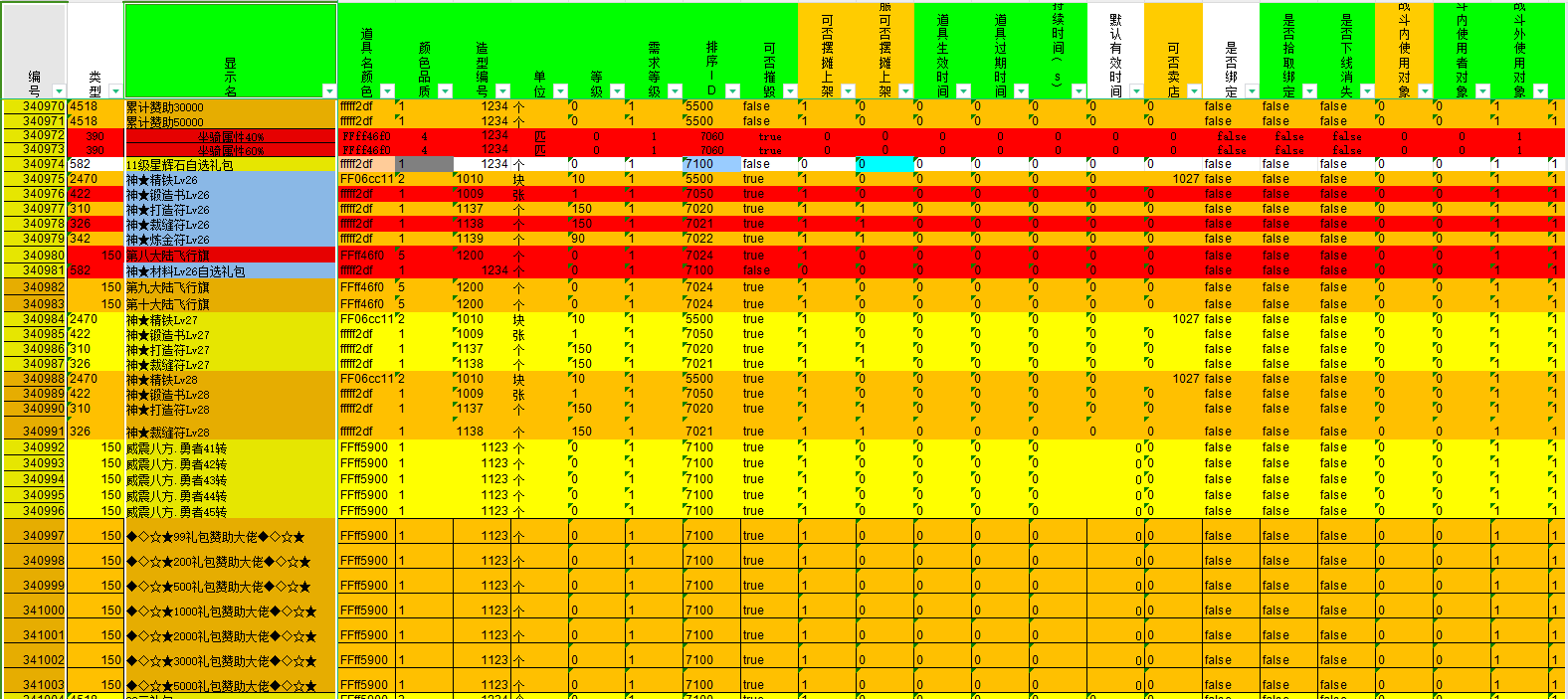Open the 默认有效时间 column filter

[x=1136, y=91]
